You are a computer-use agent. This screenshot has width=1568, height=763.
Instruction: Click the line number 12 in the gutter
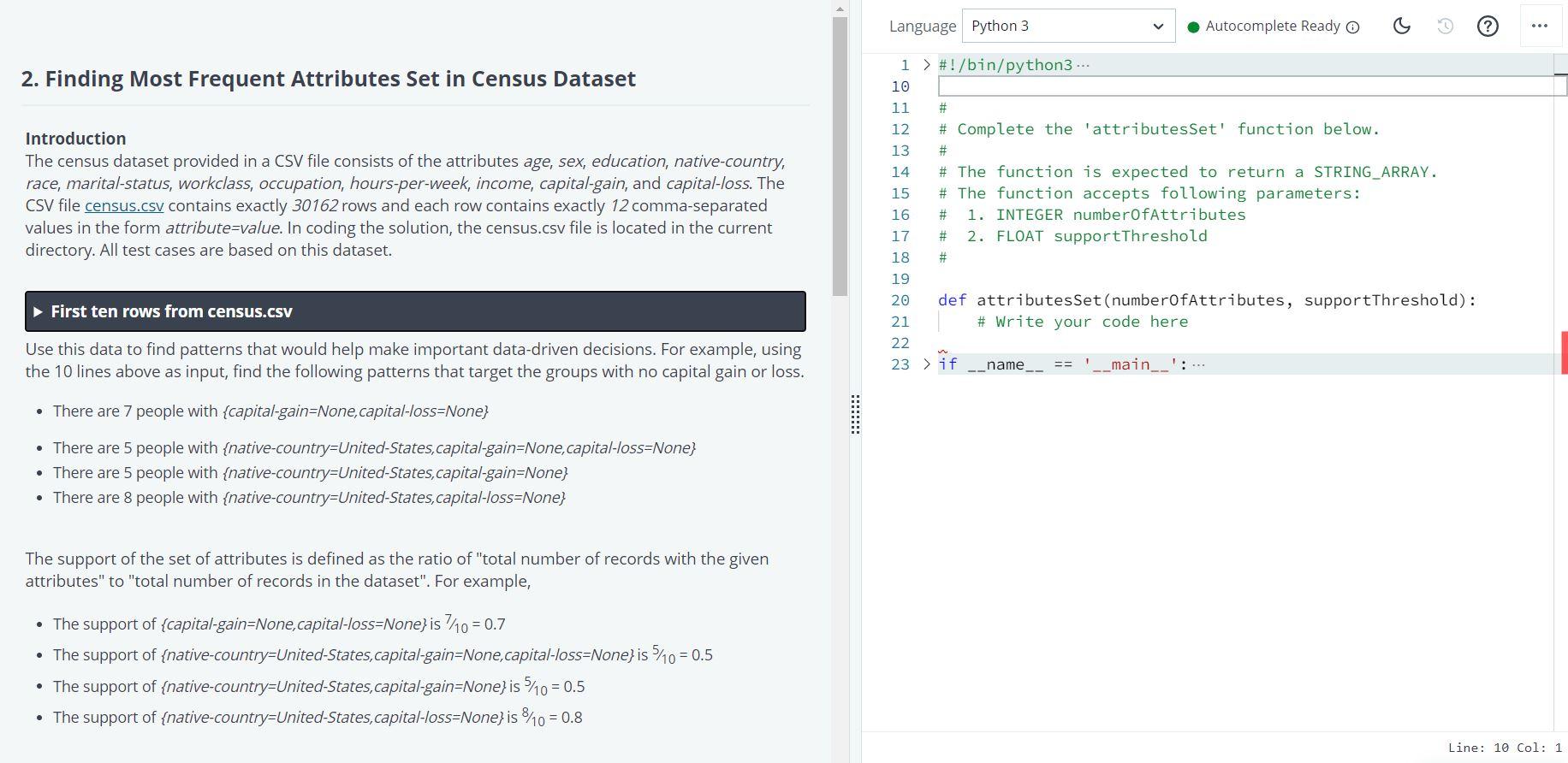pos(900,129)
